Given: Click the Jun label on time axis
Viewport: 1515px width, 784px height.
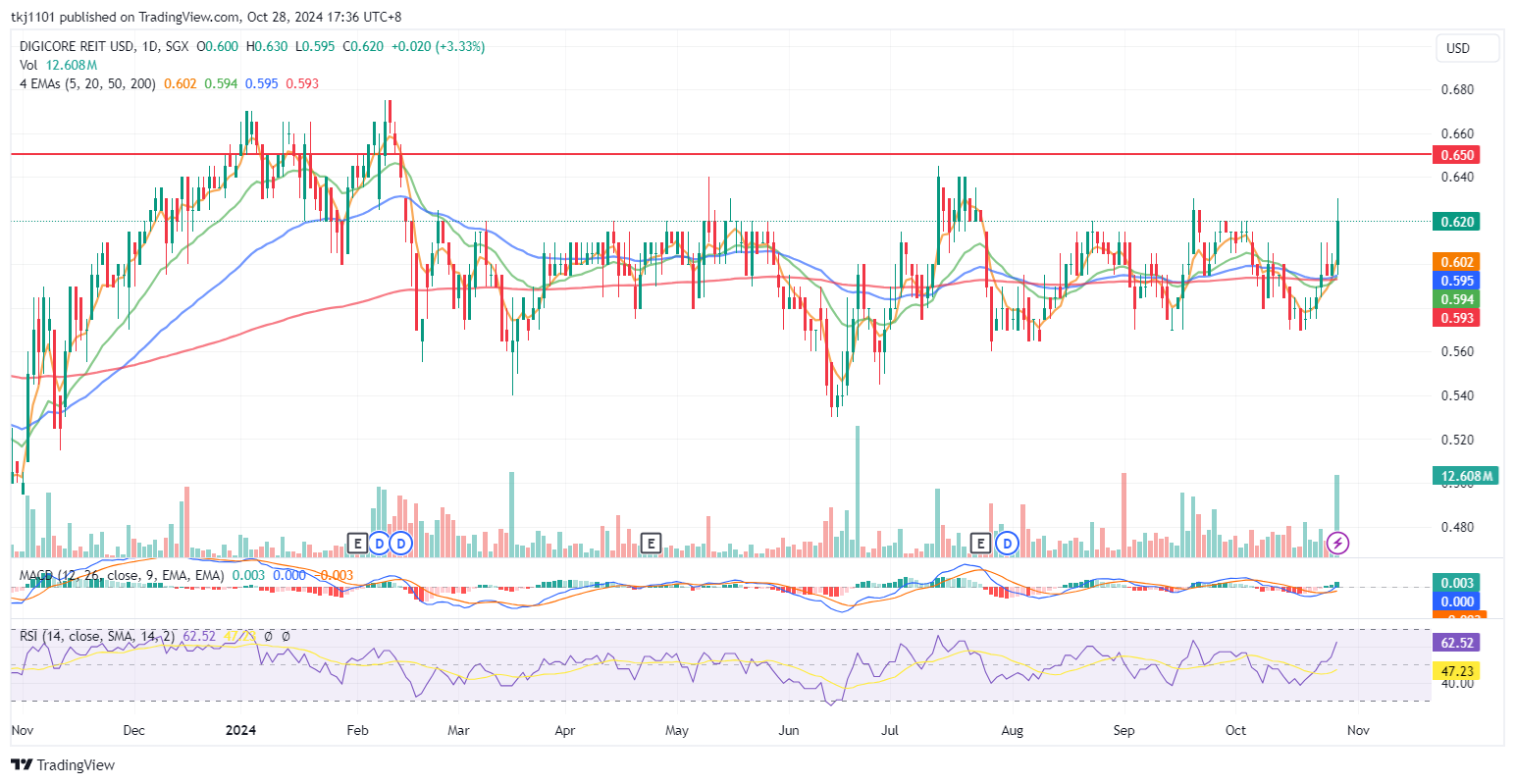Looking at the screenshot, I should (x=788, y=730).
